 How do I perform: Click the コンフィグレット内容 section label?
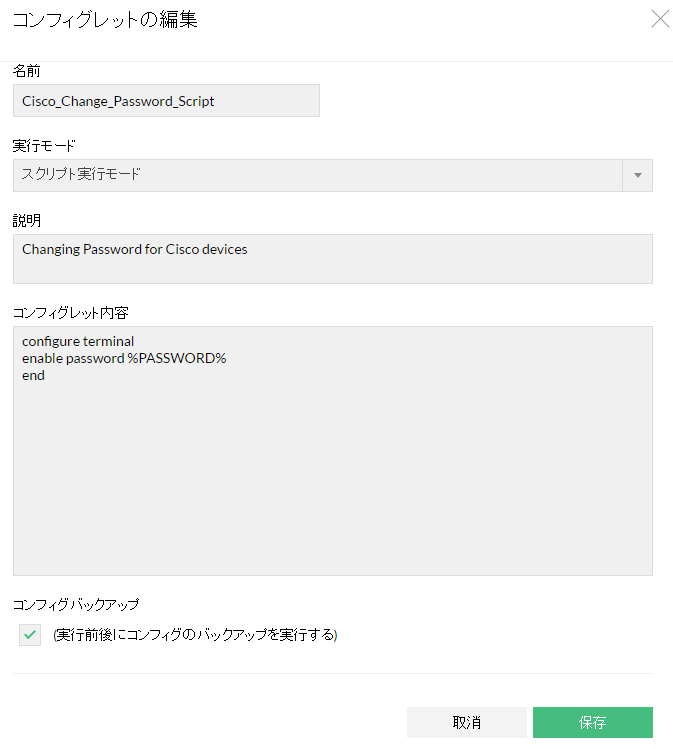[x=70, y=313]
